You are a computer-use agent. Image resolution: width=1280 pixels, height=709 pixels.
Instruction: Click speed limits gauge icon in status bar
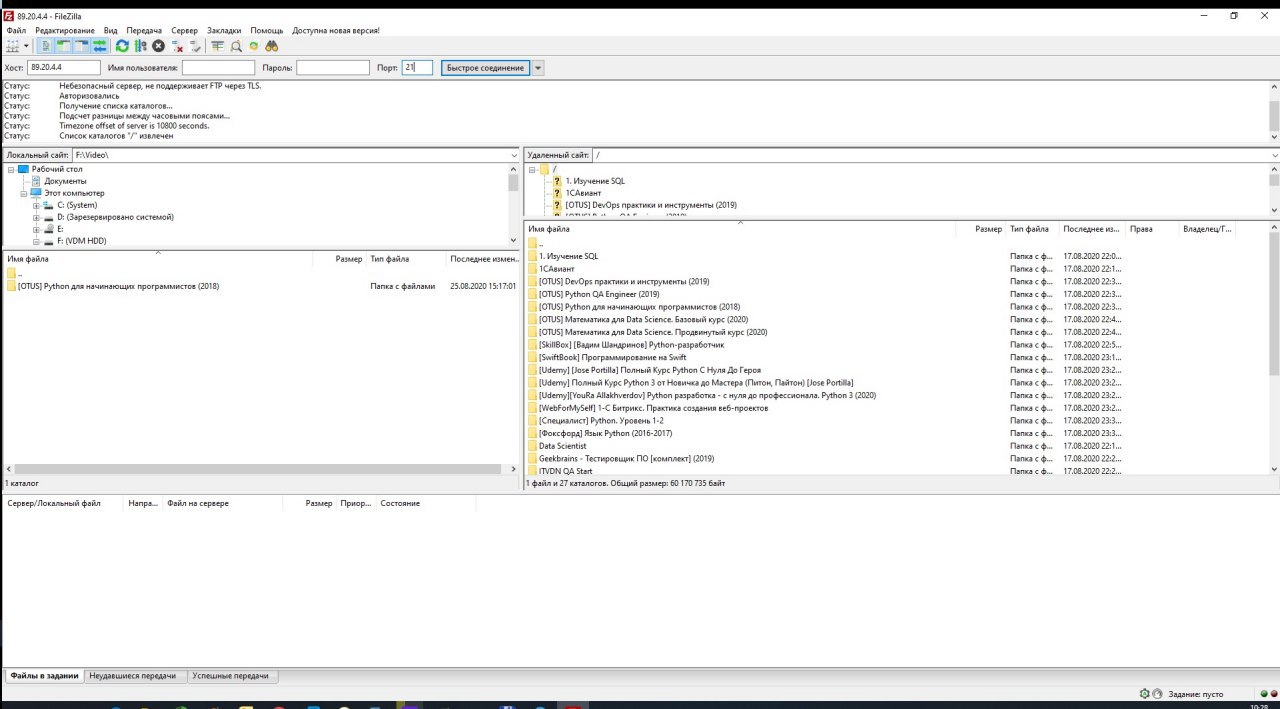(x=1157, y=694)
